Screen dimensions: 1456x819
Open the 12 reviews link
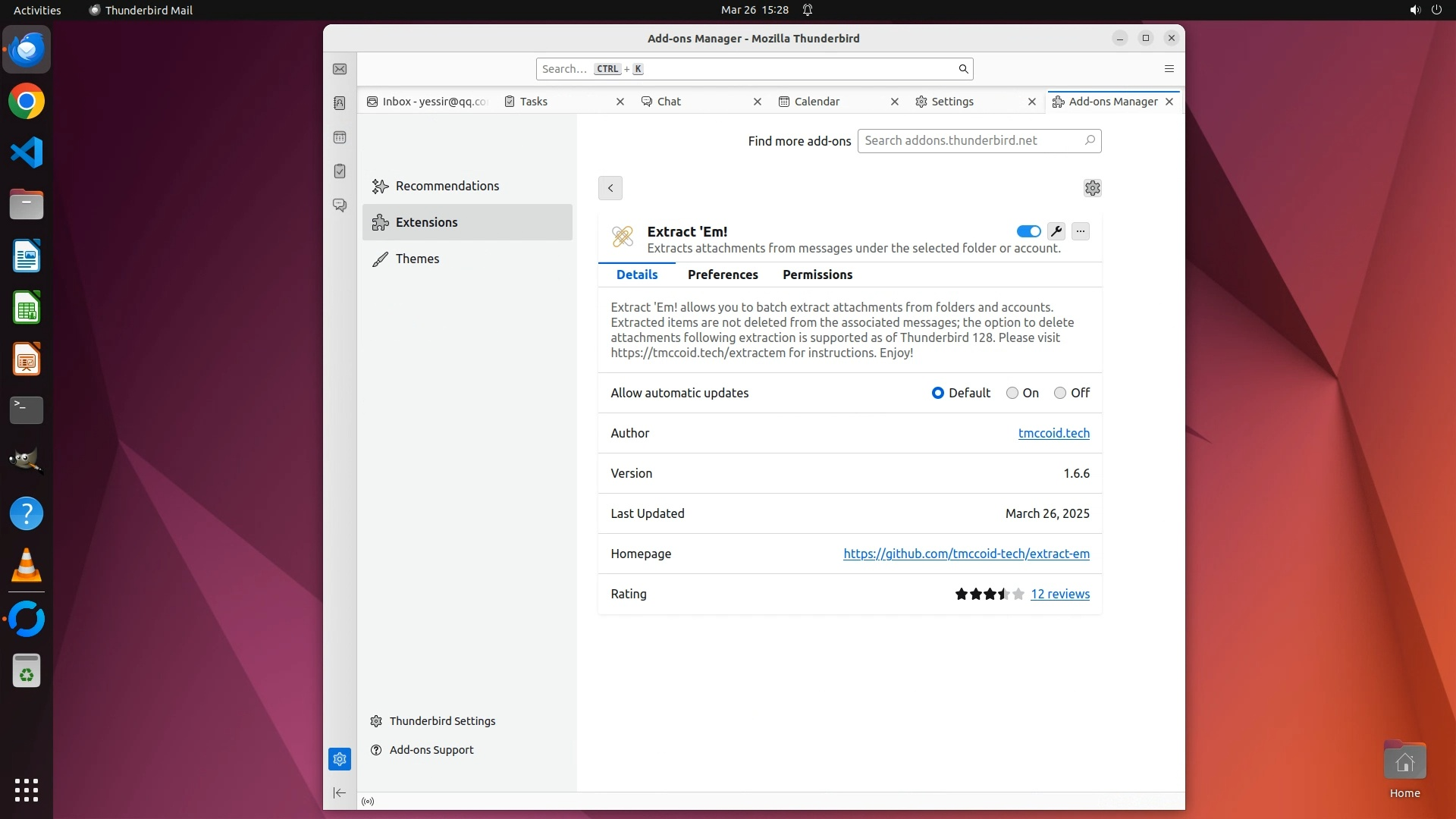(x=1059, y=594)
